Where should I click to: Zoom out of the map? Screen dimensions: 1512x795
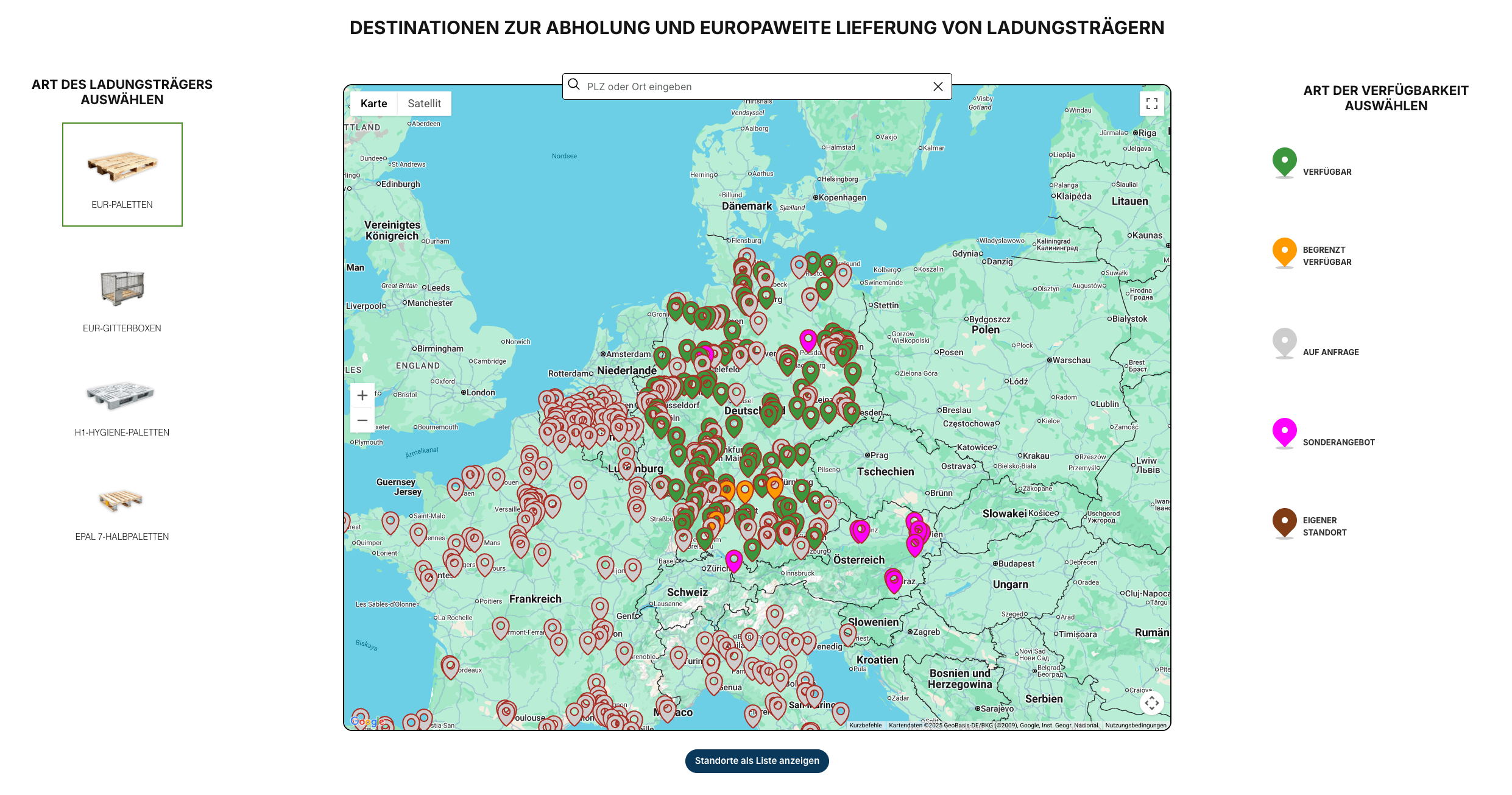pyautogui.click(x=362, y=420)
